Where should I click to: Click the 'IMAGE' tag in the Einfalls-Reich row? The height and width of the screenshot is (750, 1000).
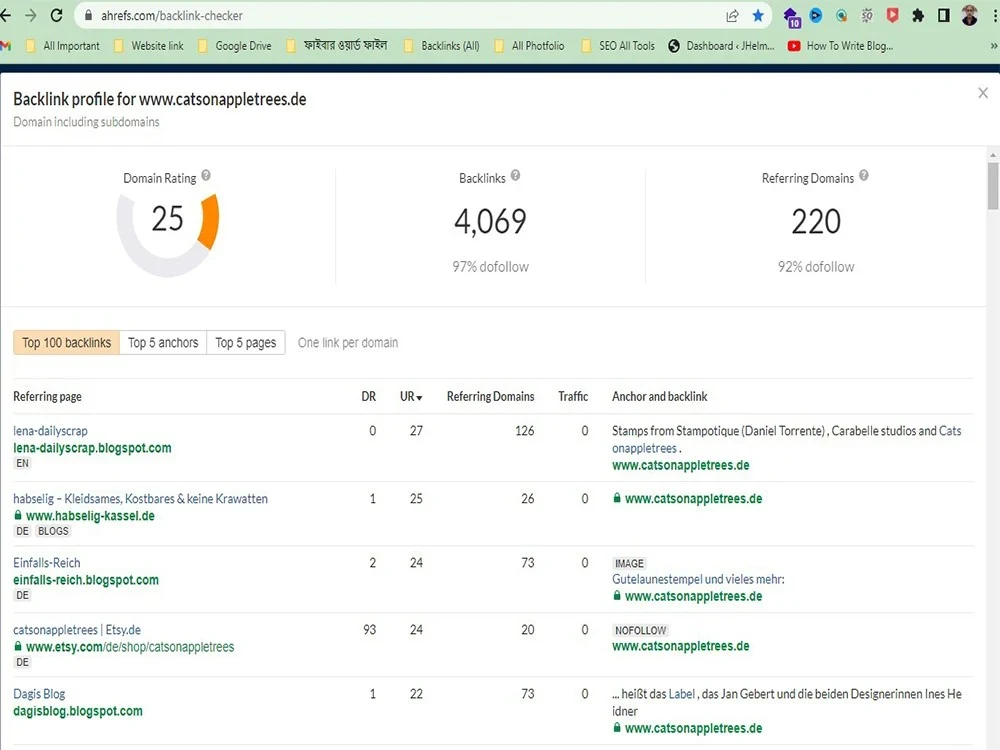pos(629,564)
